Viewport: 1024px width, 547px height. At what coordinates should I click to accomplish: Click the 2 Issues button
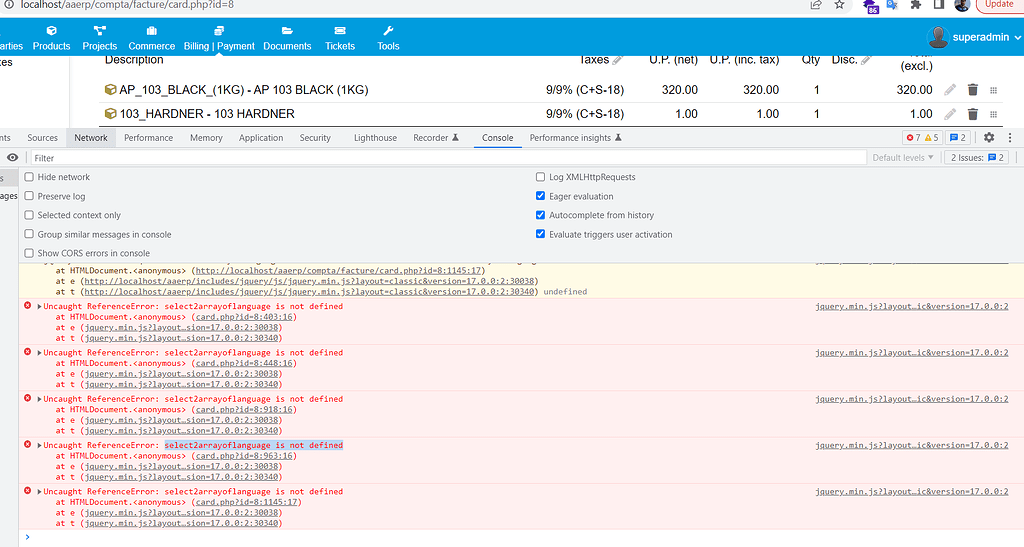tap(977, 158)
